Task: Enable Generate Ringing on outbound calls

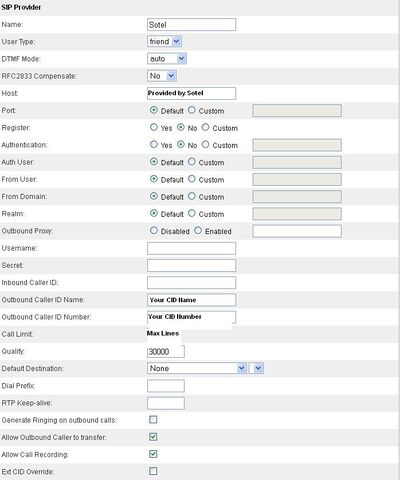Action: point(153,419)
